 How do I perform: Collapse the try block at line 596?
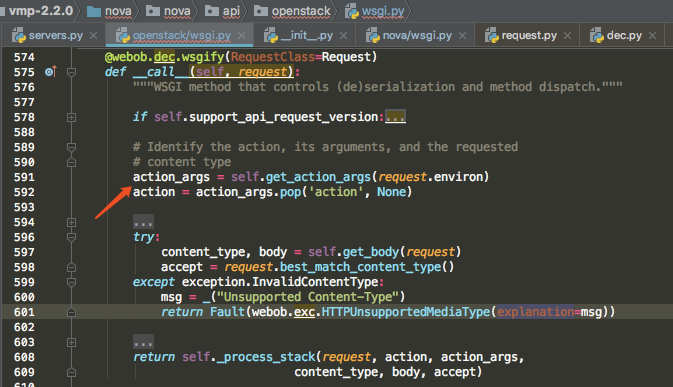tap(72, 237)
